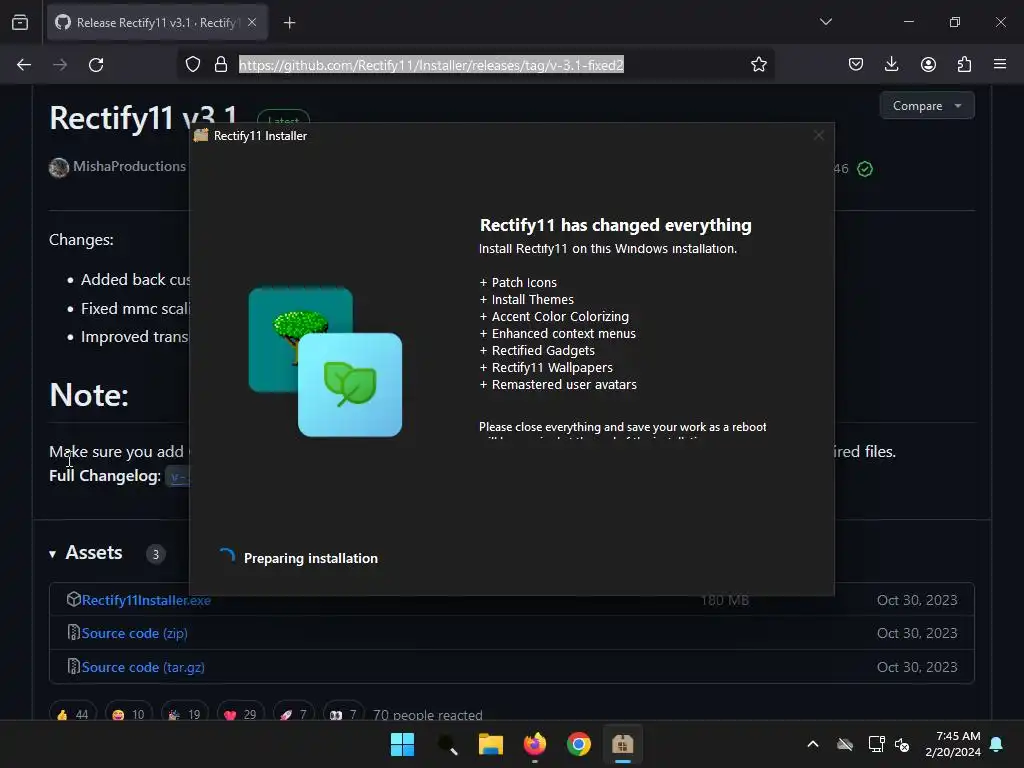Launch Google Chrome from taskbar
Image resolution: width=1024 pixels, height=768 pixels.
pos(579,744)
